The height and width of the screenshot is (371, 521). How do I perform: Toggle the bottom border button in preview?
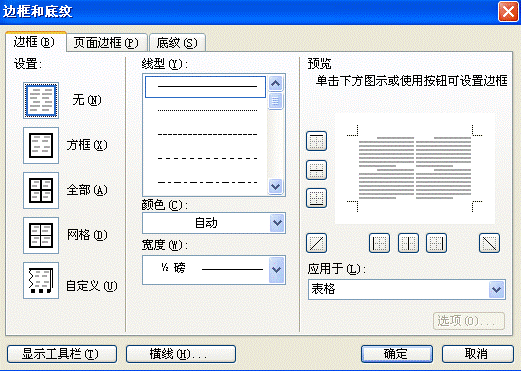coord(316,198)
